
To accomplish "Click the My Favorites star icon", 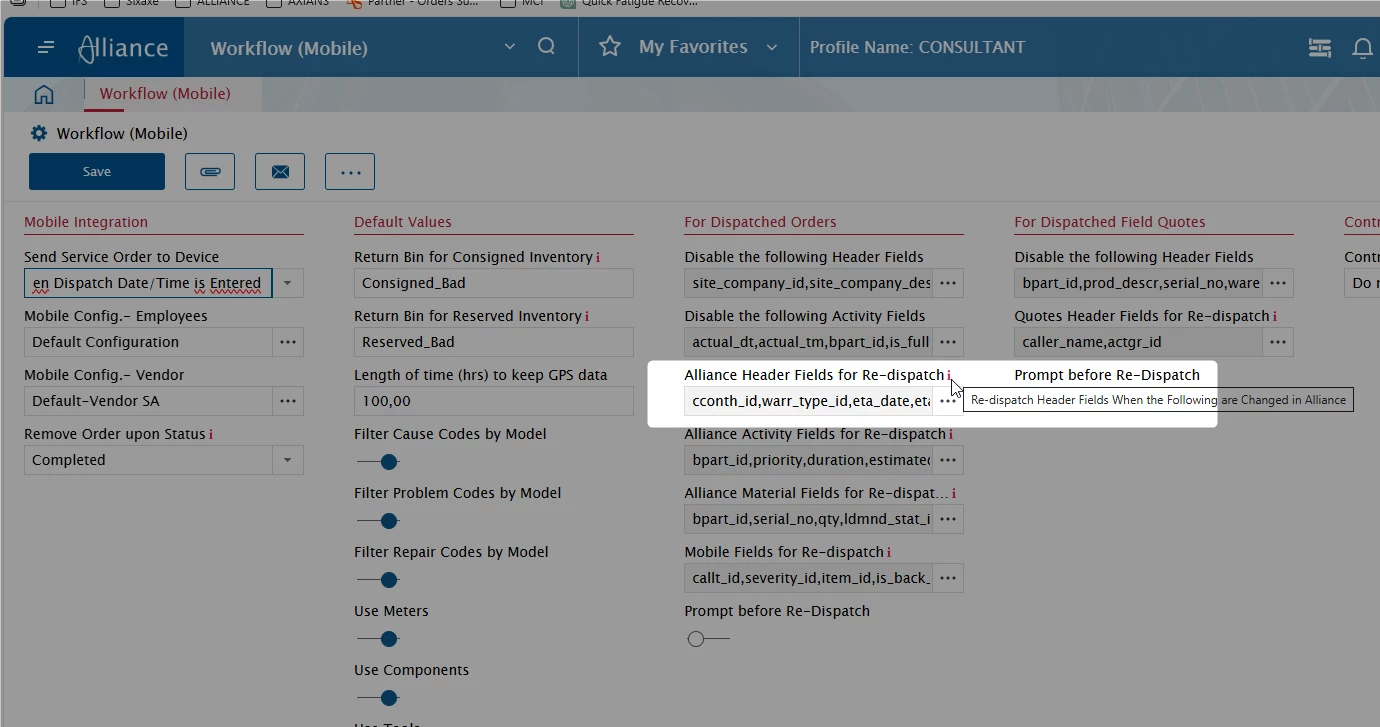I will pos(610,47).
